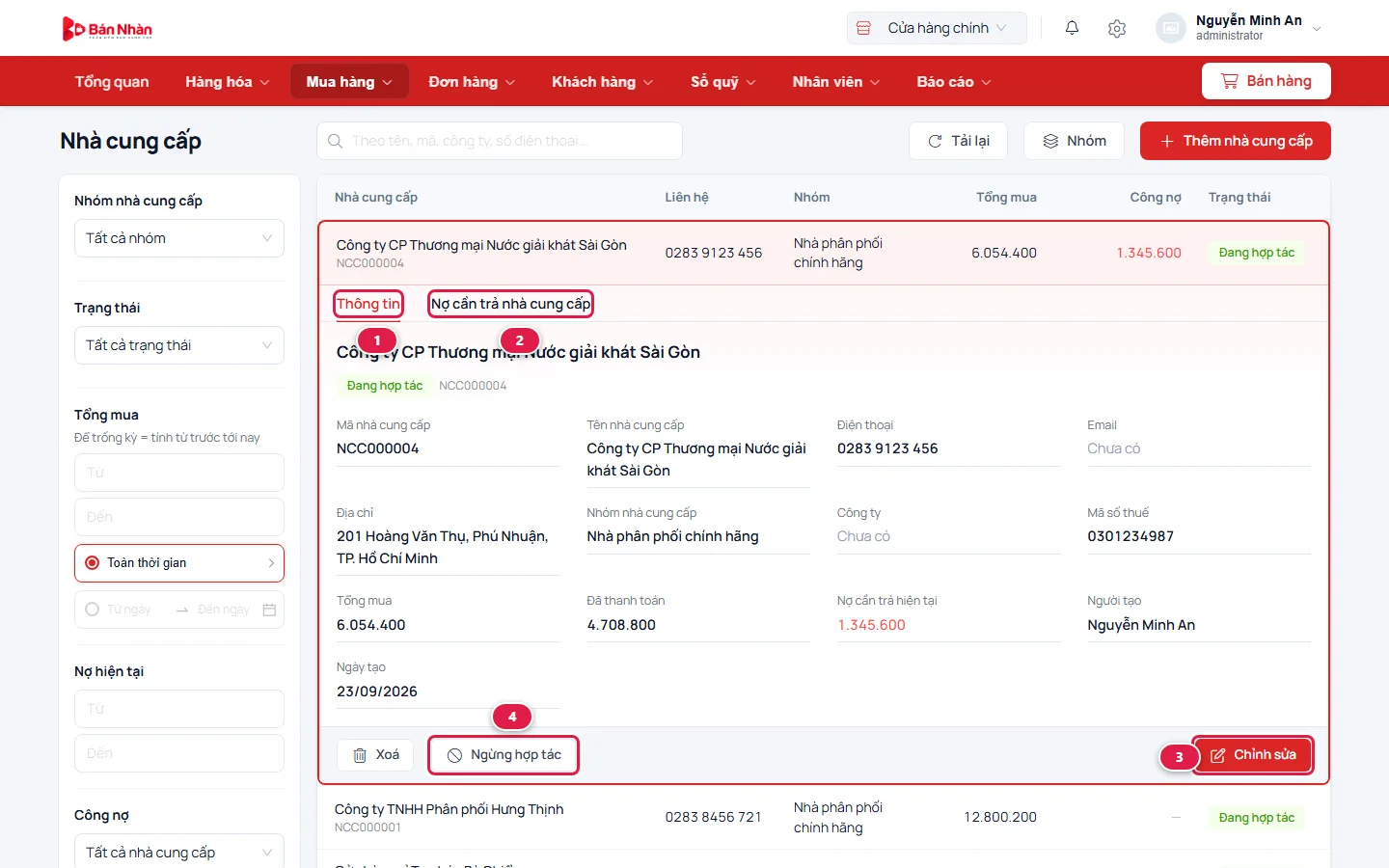Click the store icon beside Cửa hàng chính
This screenshot has height=868, width=1389.
[864, 28]
